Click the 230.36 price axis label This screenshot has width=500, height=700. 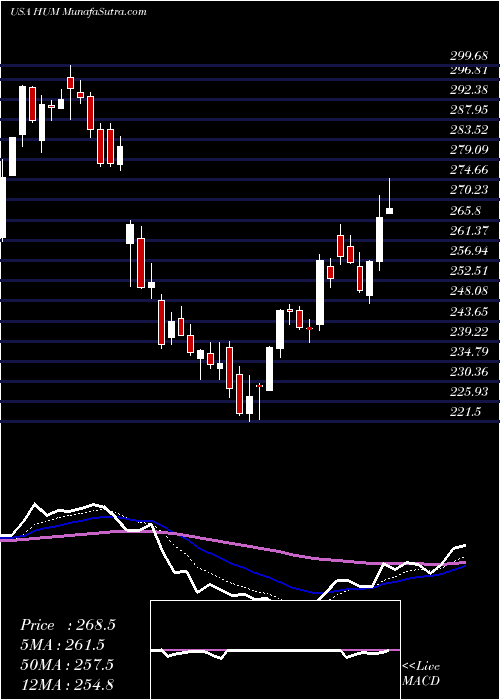coord(469,371)
